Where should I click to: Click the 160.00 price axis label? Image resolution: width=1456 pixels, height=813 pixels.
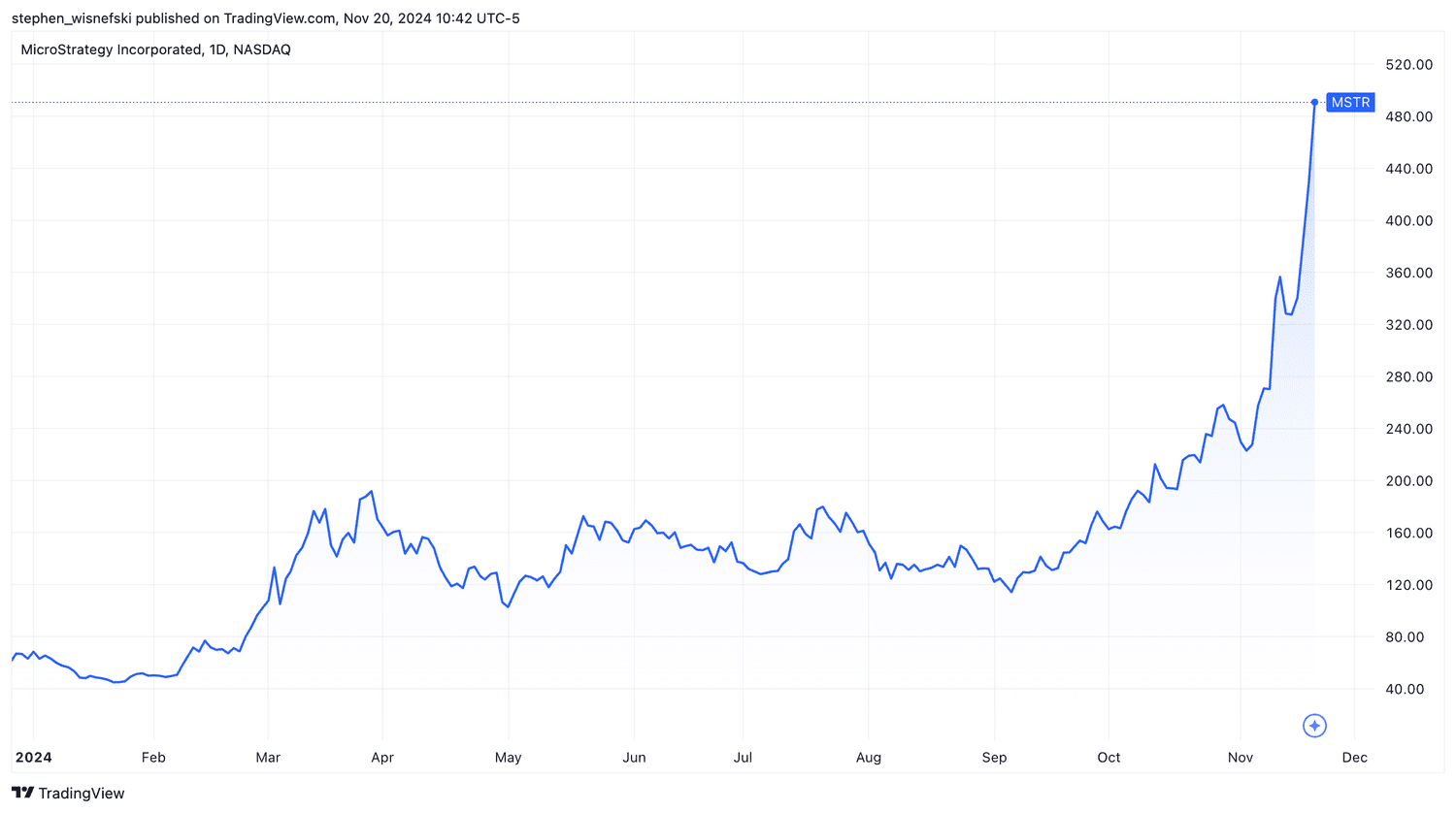tap(1408, 533)
